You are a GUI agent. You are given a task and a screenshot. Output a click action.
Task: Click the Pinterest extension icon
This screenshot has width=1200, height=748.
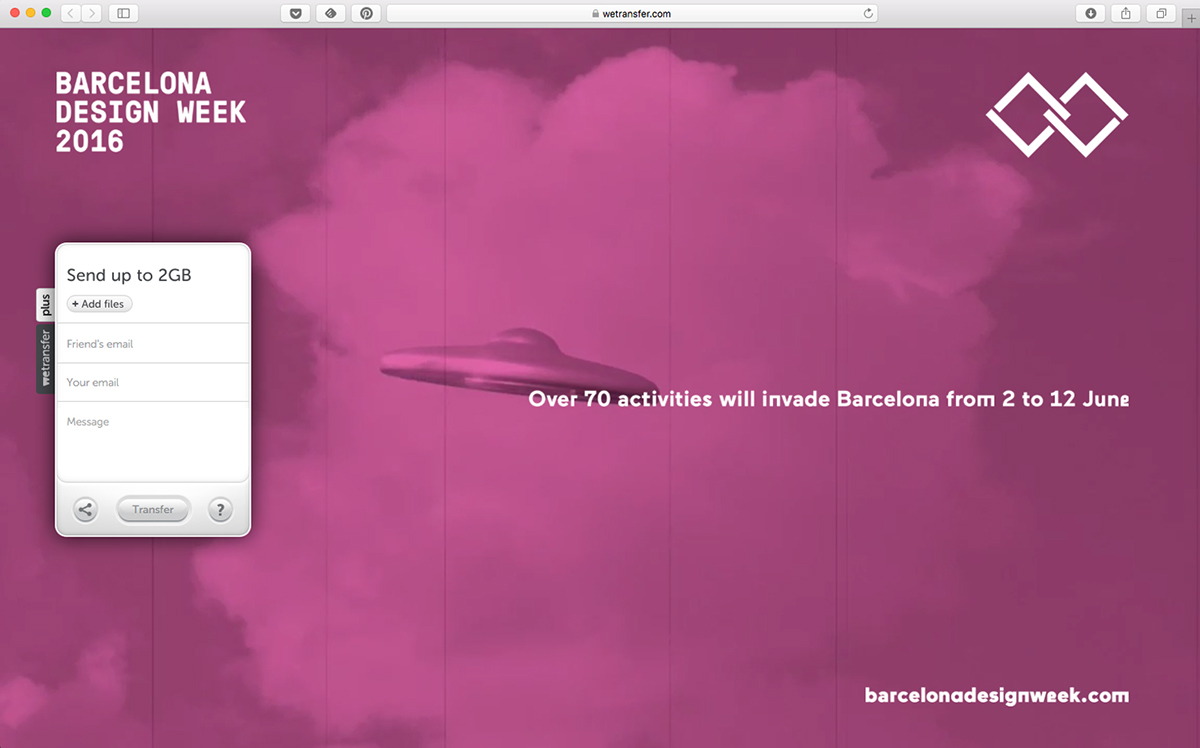pyautogui.click(x=367, y=13)
